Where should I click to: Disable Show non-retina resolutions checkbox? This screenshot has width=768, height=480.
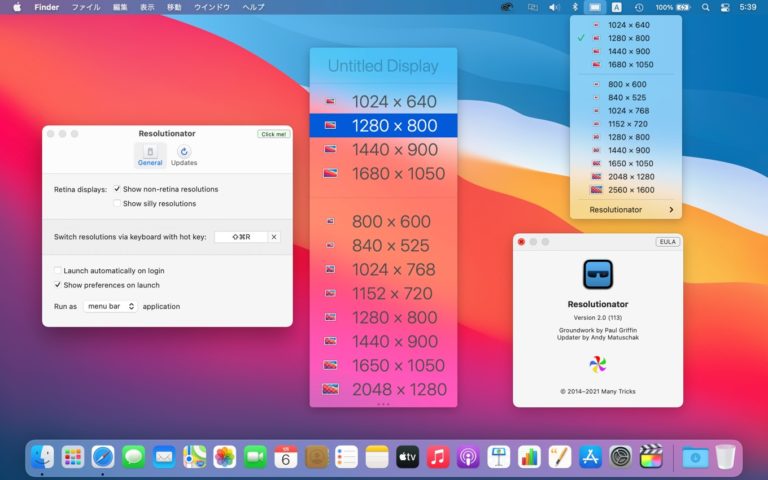tap(118, 189)
